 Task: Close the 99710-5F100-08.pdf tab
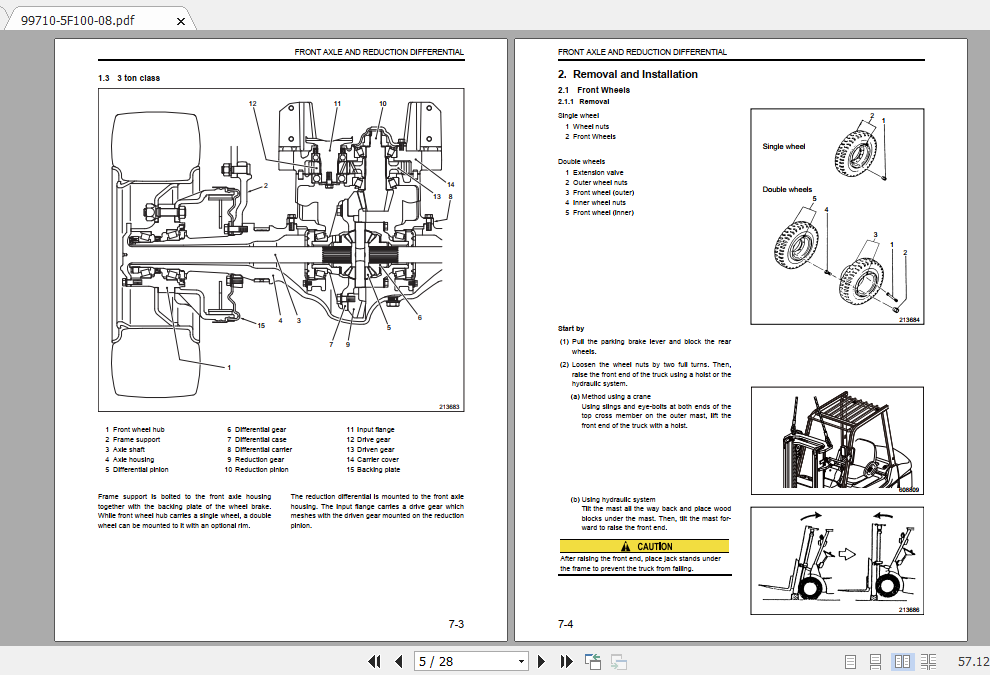181,19
